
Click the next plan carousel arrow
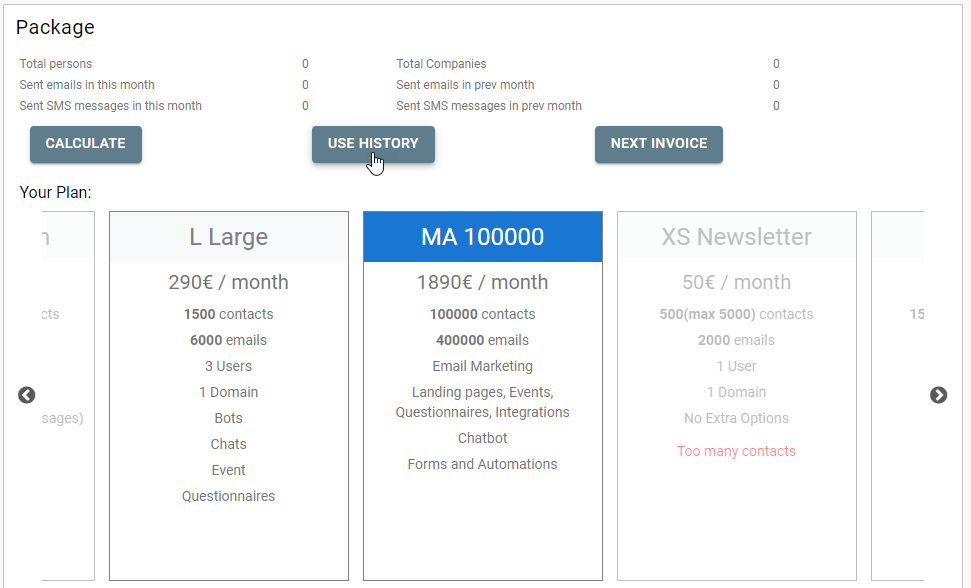[x=938, y=395]
